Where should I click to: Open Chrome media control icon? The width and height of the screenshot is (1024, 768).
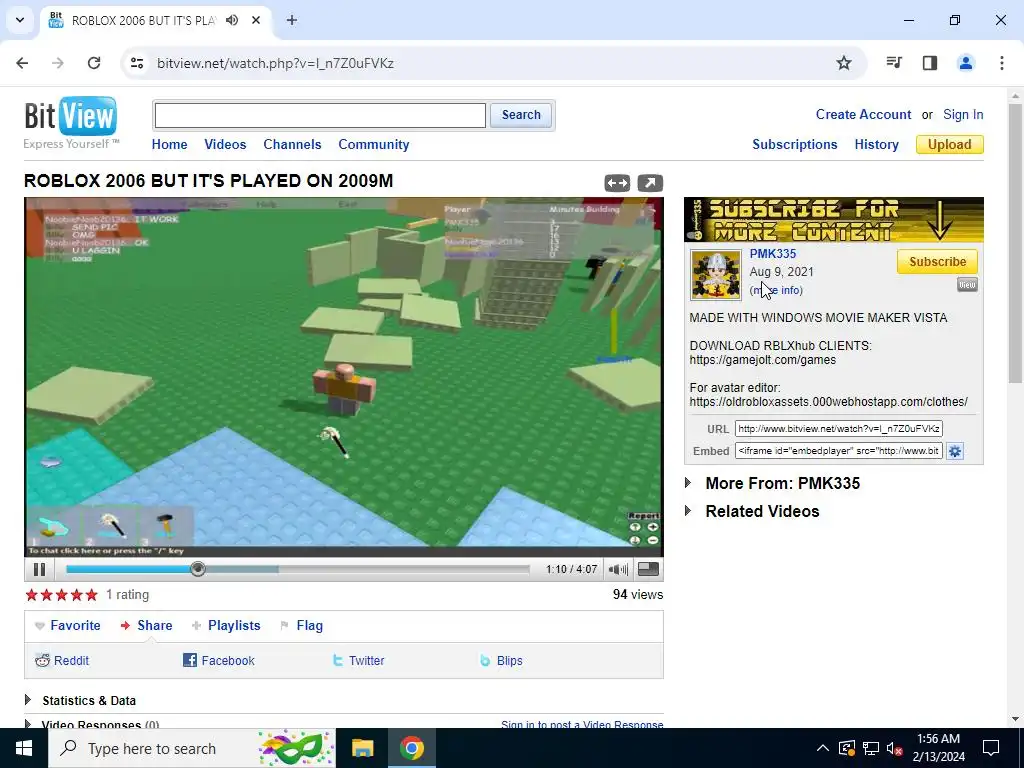pos(894,63)
